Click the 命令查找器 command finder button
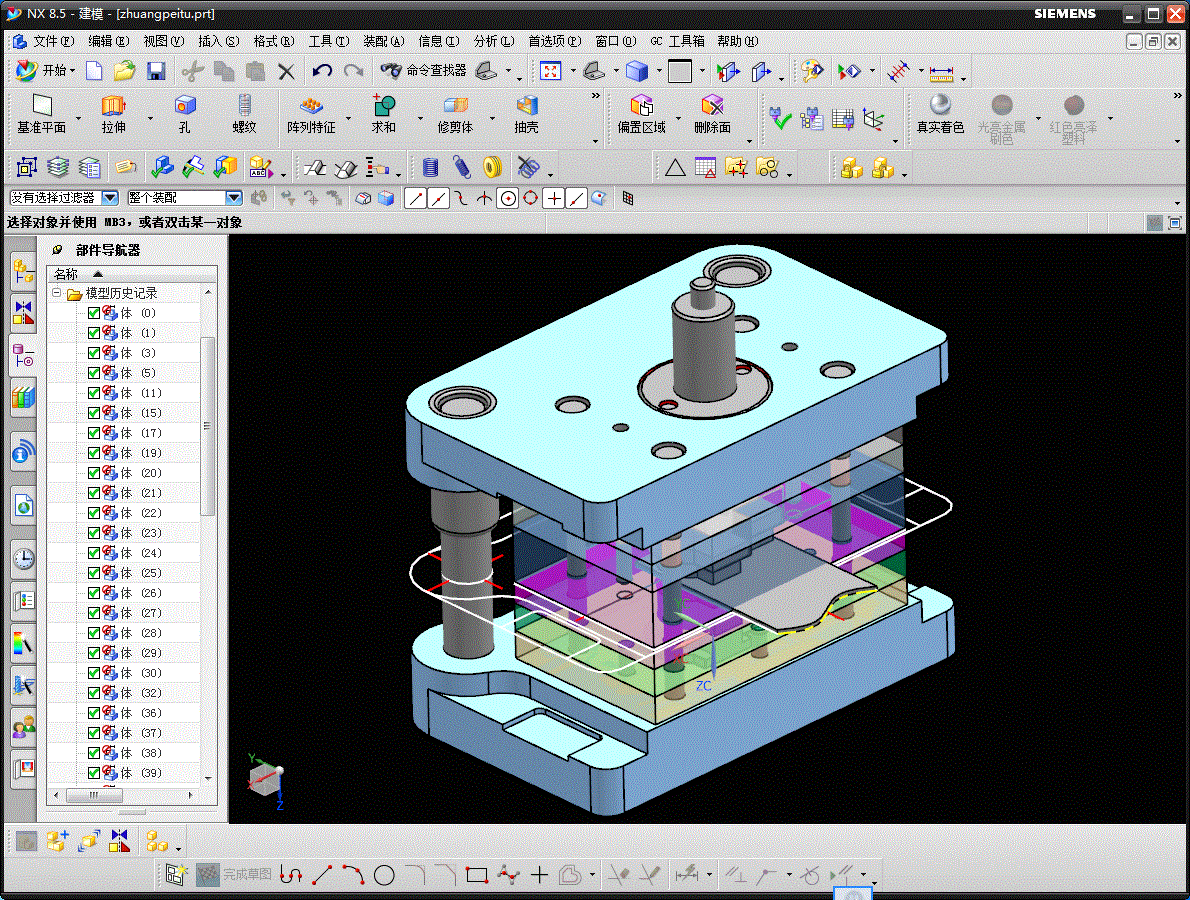 click(x=424, y=71)
